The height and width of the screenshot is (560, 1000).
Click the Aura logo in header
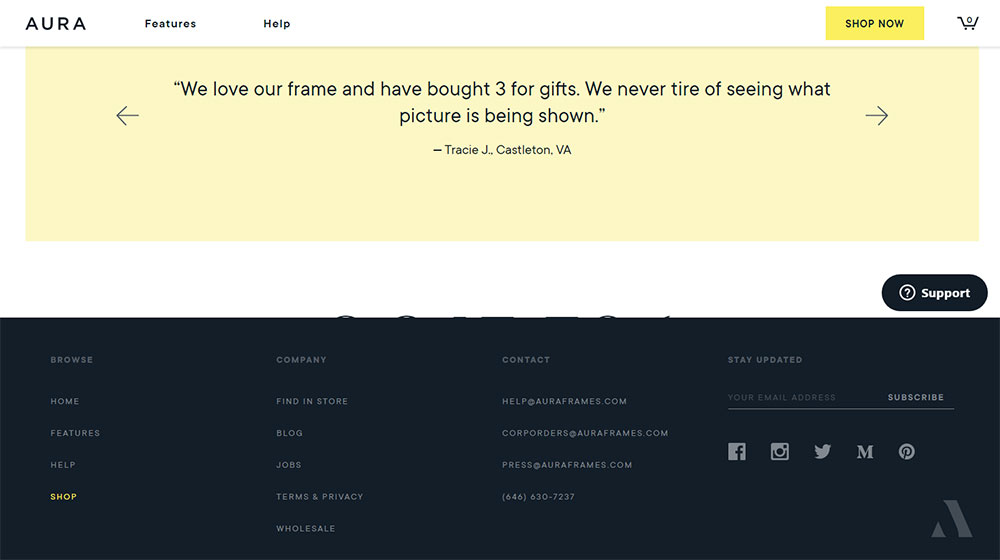[x=56, y=23]
